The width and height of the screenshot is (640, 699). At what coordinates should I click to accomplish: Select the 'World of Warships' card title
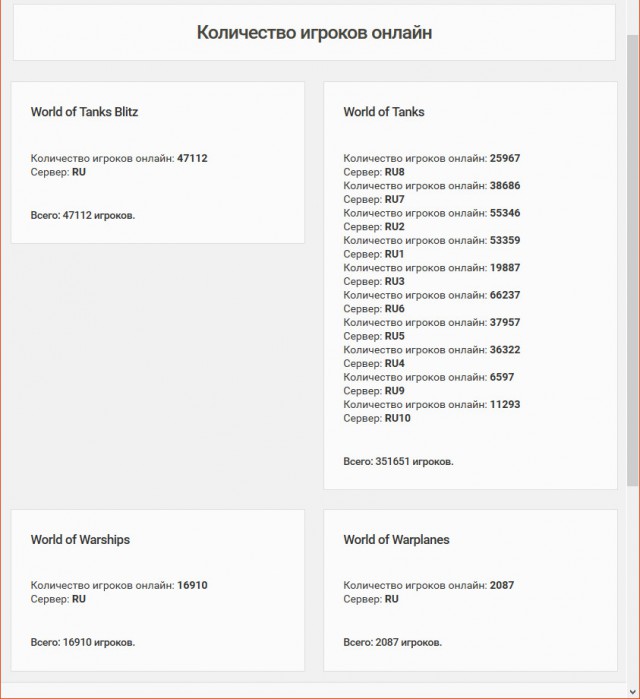coord(80,539)
